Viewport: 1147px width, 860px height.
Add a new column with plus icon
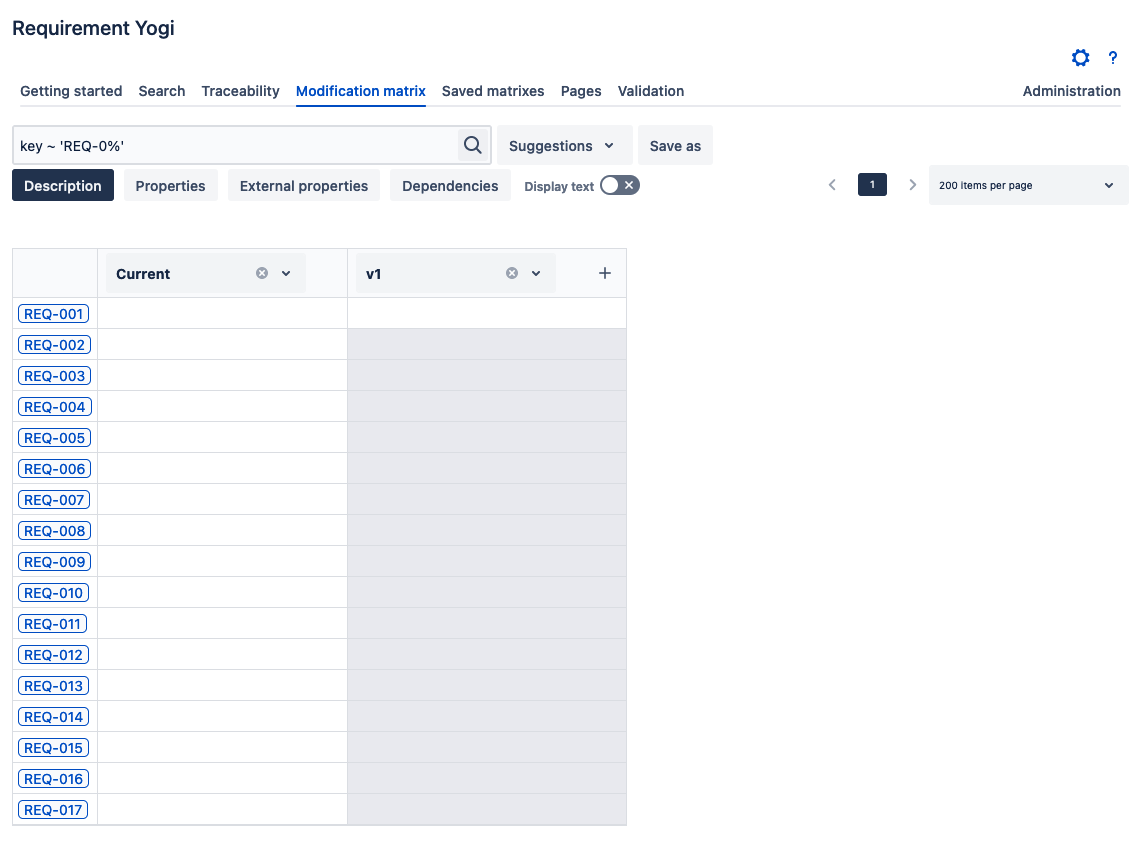point(604,273)
